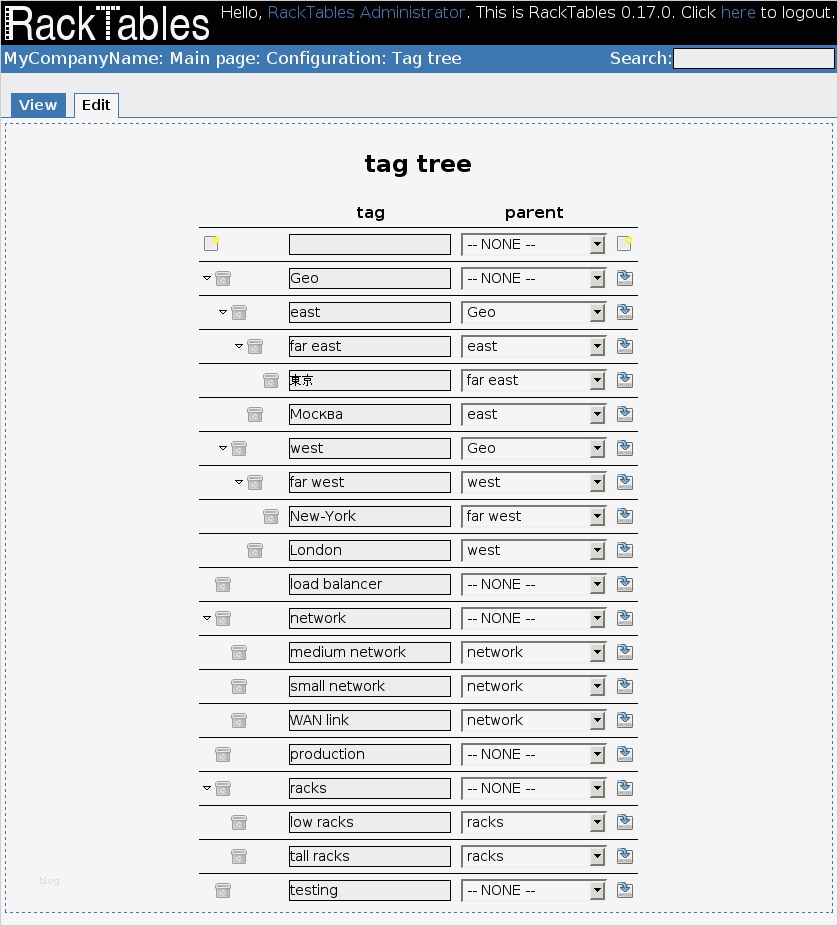Save changes icon for 東京 row

coord(625,380)
